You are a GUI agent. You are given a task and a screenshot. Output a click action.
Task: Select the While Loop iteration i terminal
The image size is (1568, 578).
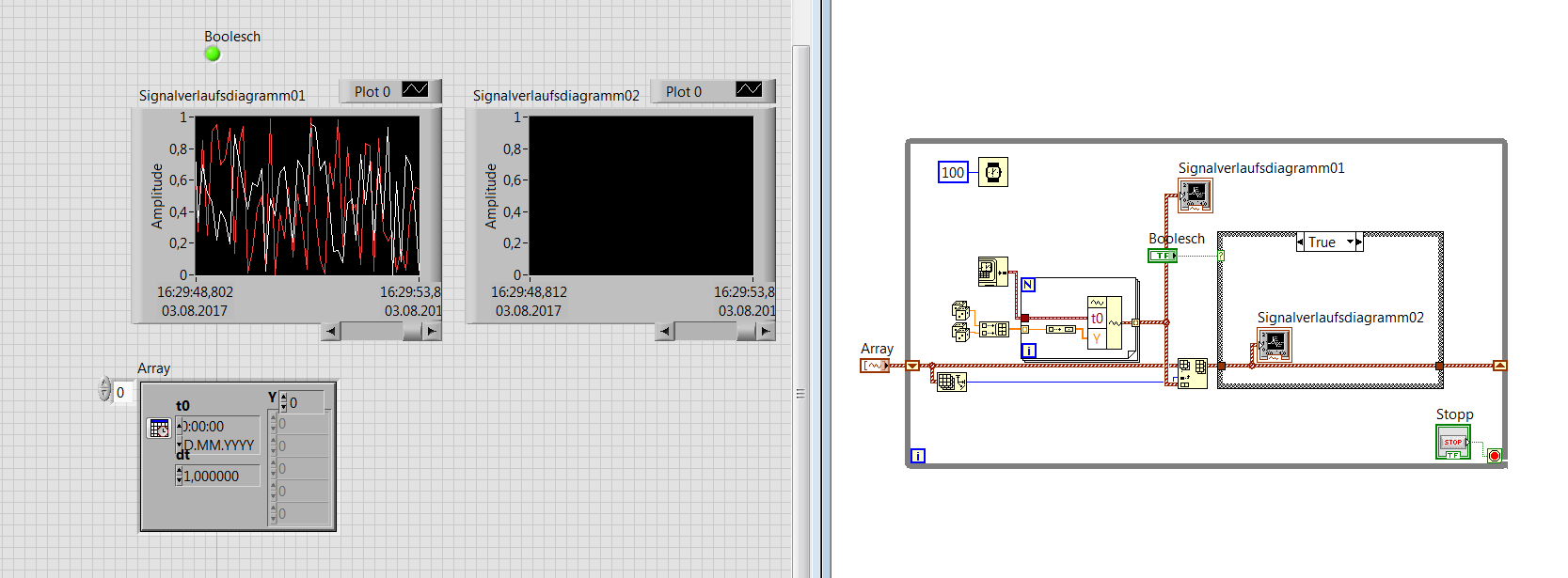[x=918, y=456]
